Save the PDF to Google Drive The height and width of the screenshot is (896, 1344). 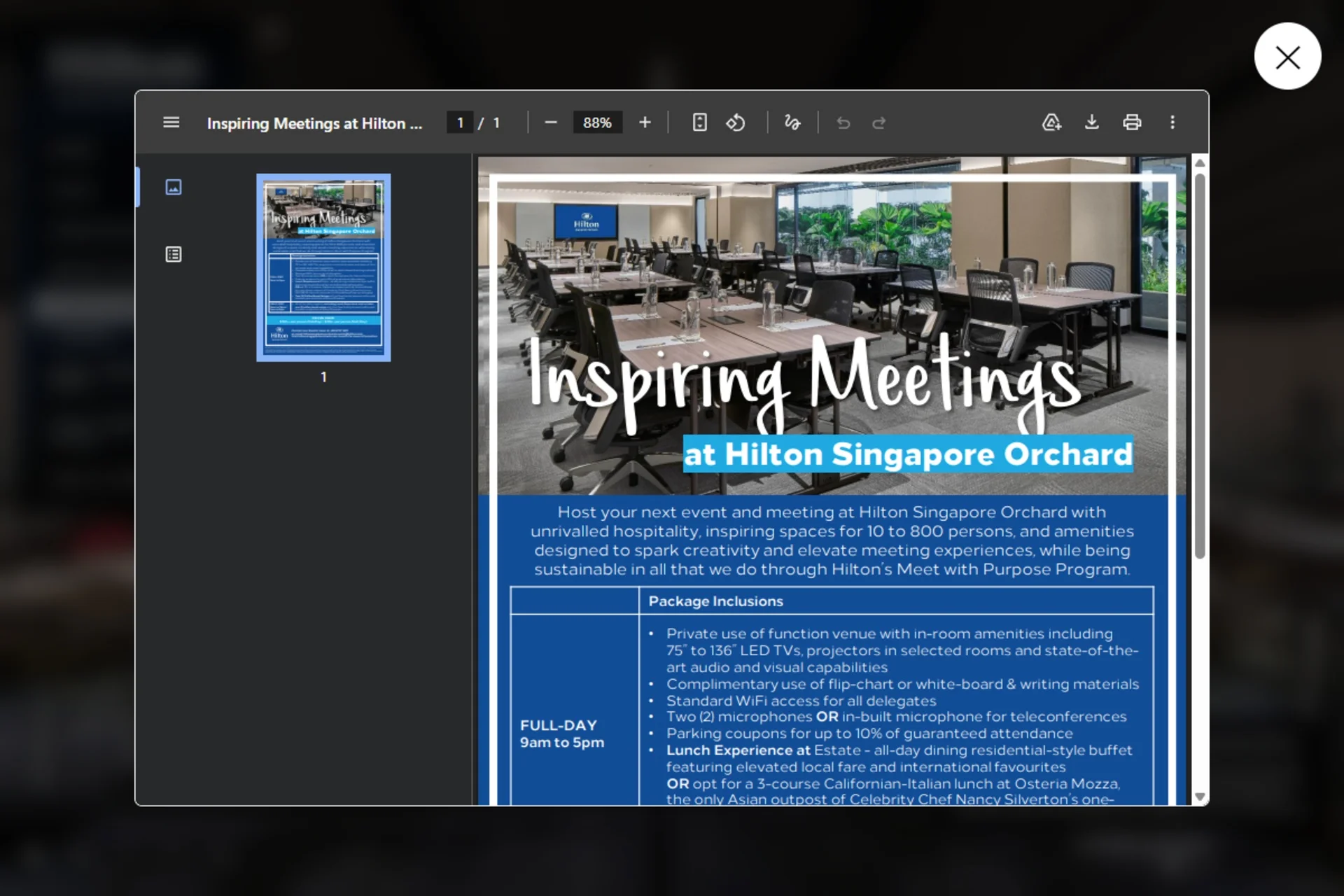(1051, 122)
